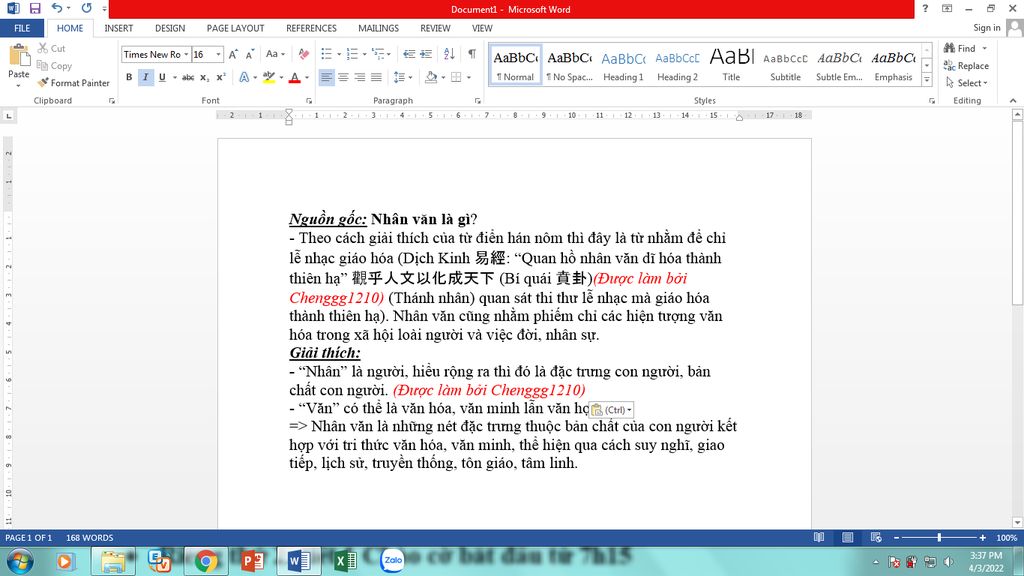Click Sign in link
Viewport: 1024px width, 576px height.
tap(986, 27)
